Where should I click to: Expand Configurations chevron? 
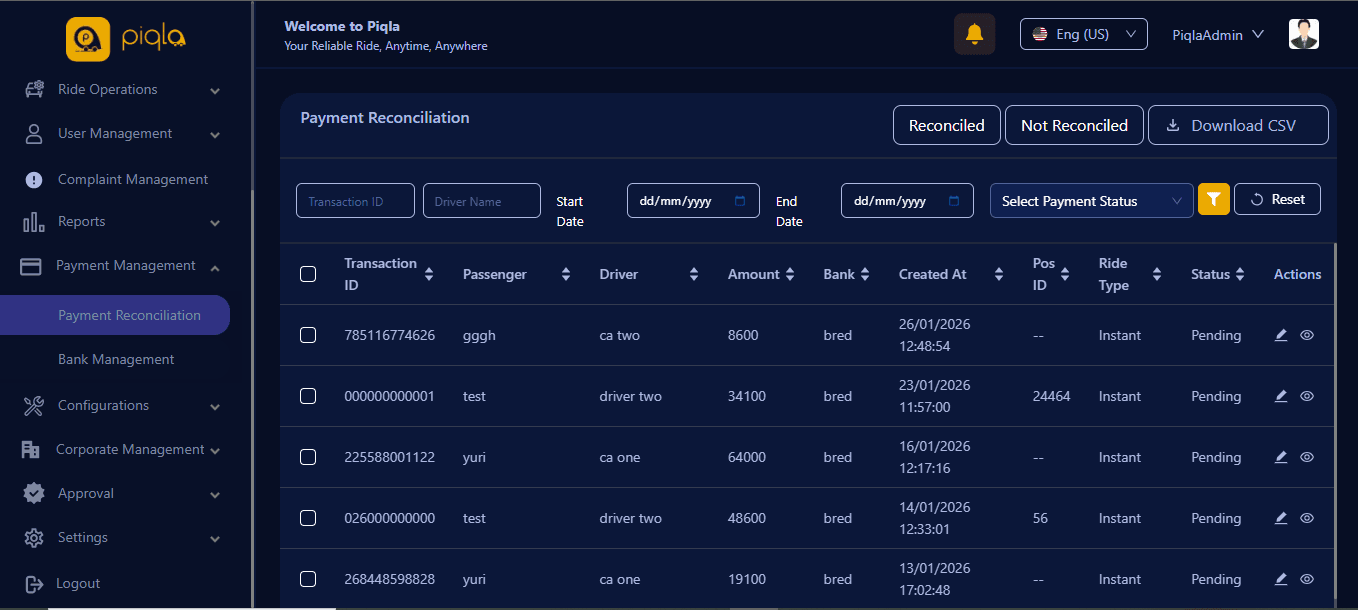point(215,407)
